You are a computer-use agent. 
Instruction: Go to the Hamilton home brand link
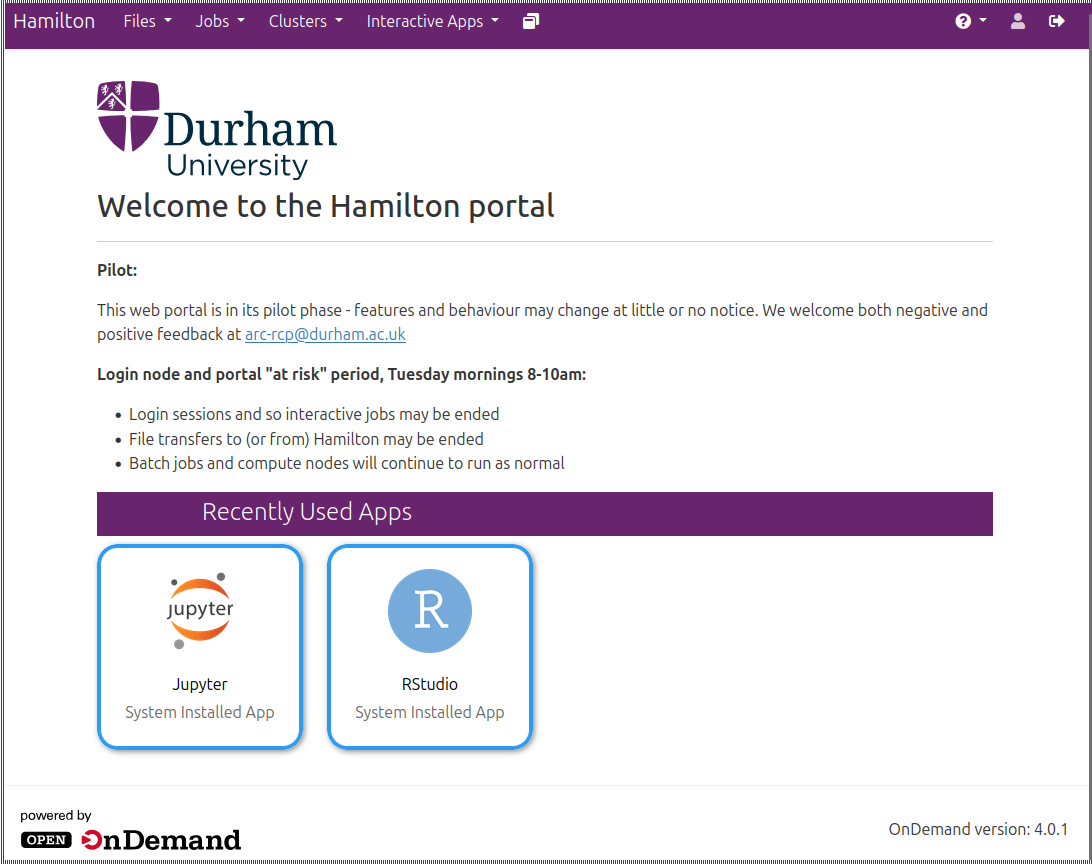tap(54, 22)
